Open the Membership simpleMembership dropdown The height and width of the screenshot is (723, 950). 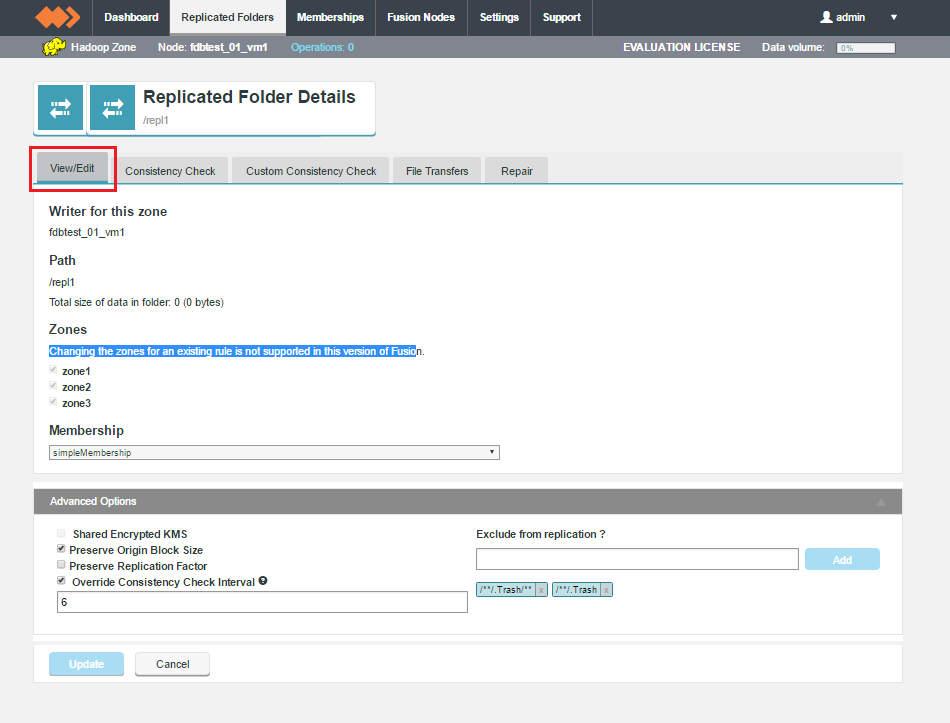pyautogui.click(x=274, y=453)
